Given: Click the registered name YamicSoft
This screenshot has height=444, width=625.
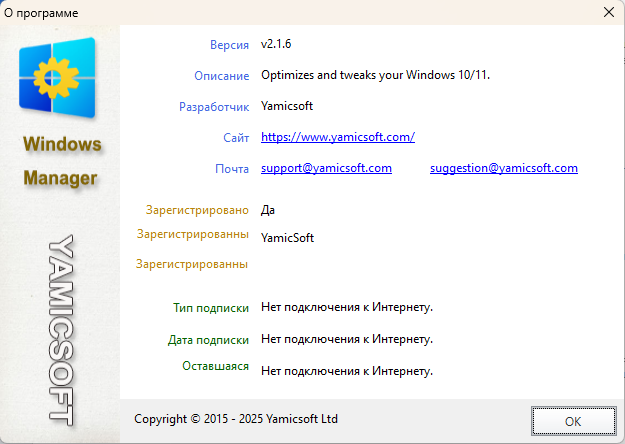Looking at the screenshot, I should 287,238.
